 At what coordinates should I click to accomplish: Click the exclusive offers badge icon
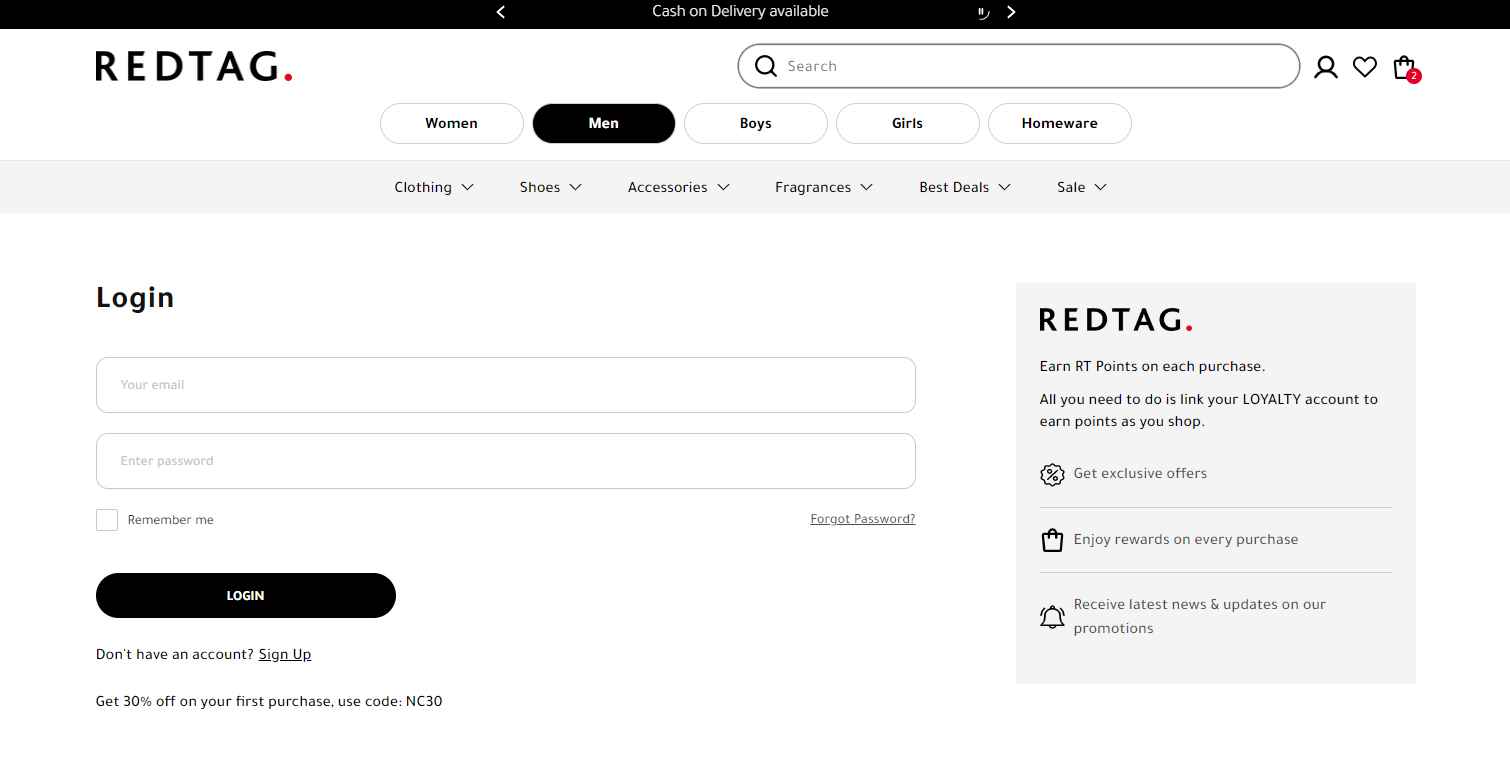point(1052,474)
